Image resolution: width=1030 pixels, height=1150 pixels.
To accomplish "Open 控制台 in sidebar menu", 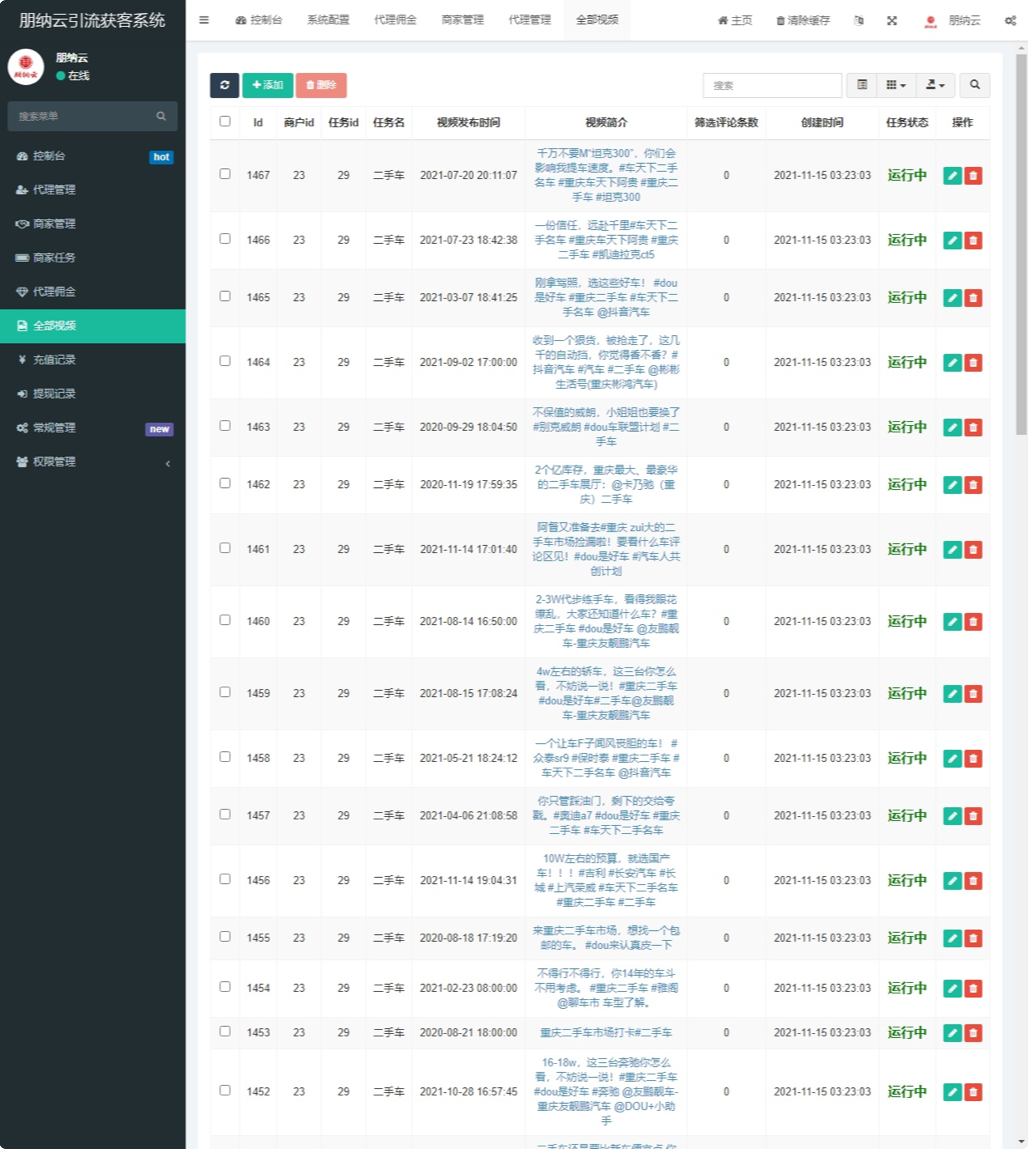I will point(93,155).
